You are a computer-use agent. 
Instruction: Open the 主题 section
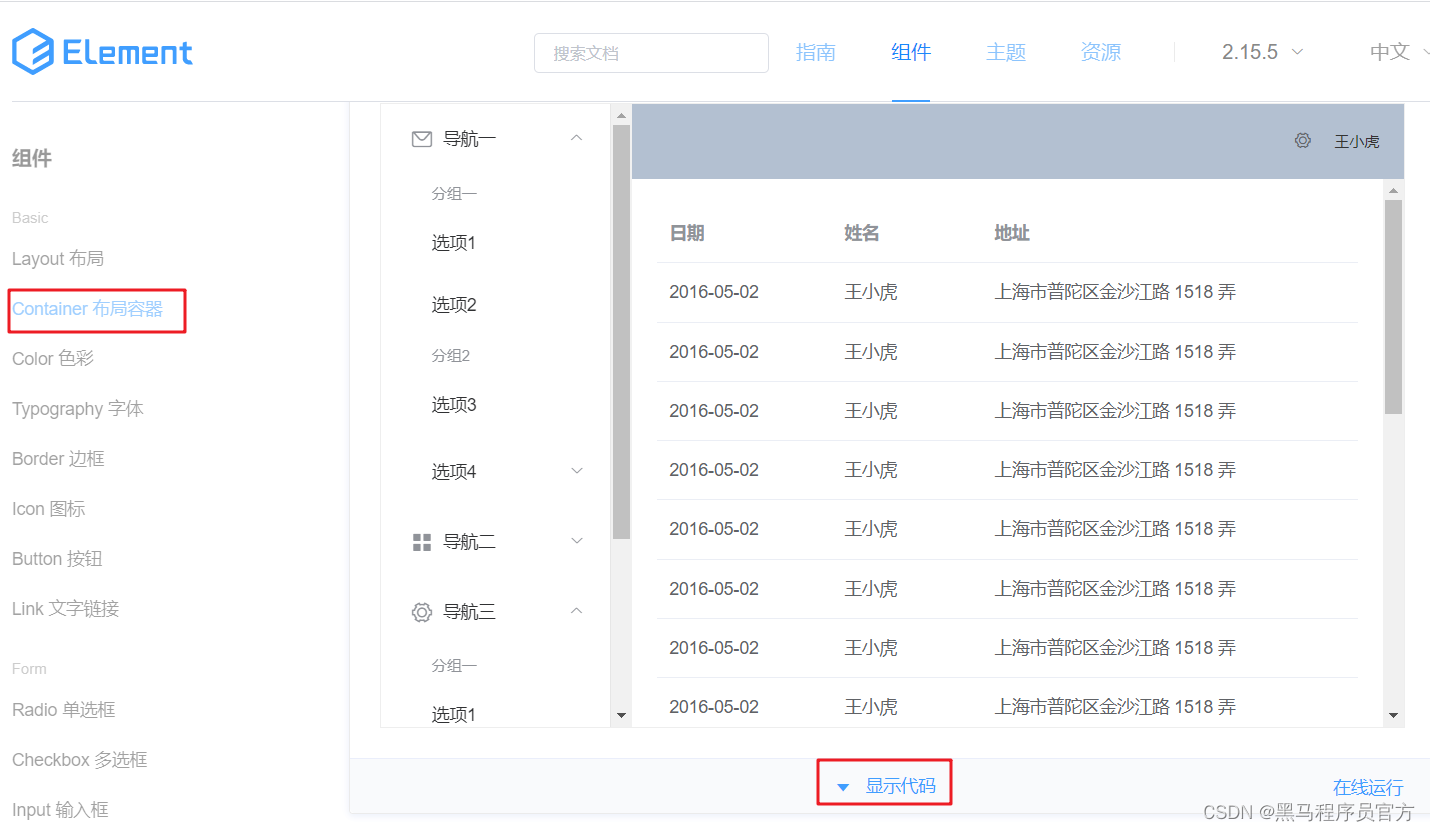pyautogui.click(x=1006, y=51)
